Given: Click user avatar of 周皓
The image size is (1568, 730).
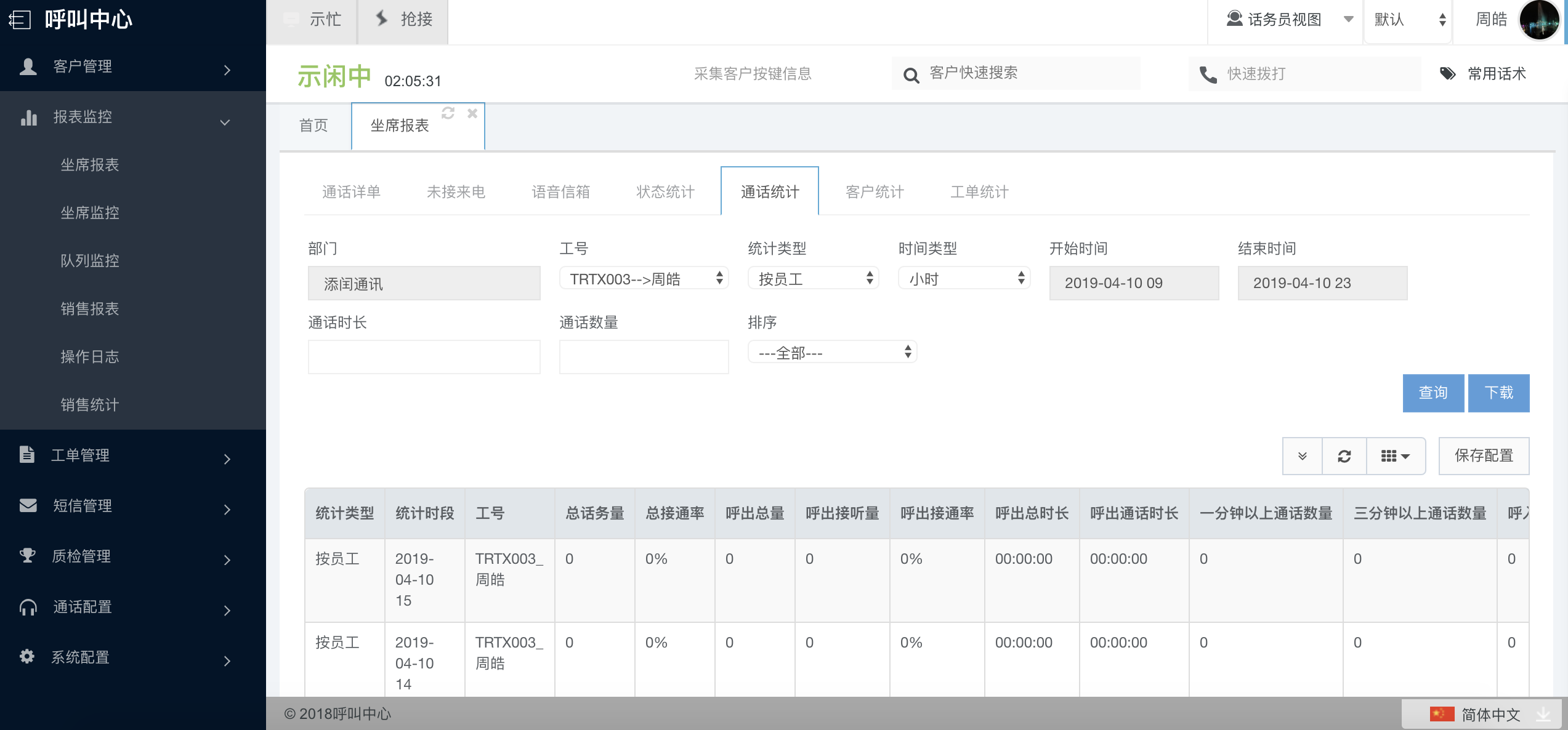Looking at the screenshot, I should 1538,20.
